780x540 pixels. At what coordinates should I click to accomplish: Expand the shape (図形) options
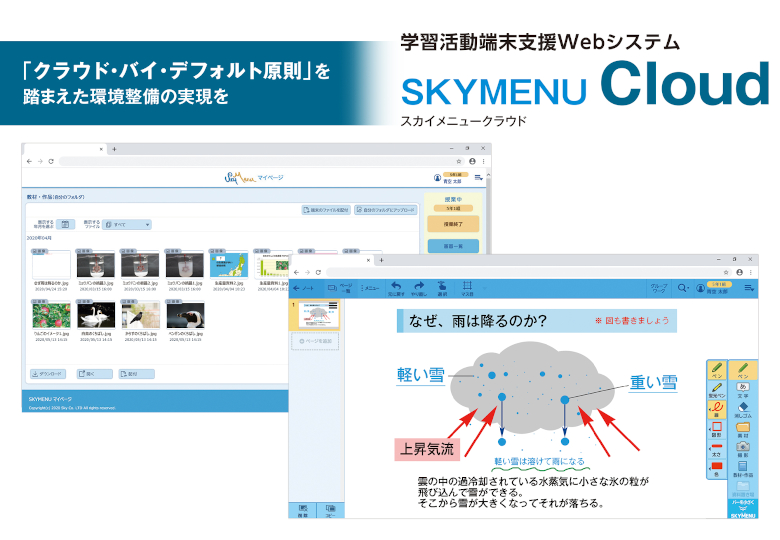coord(716,432)
